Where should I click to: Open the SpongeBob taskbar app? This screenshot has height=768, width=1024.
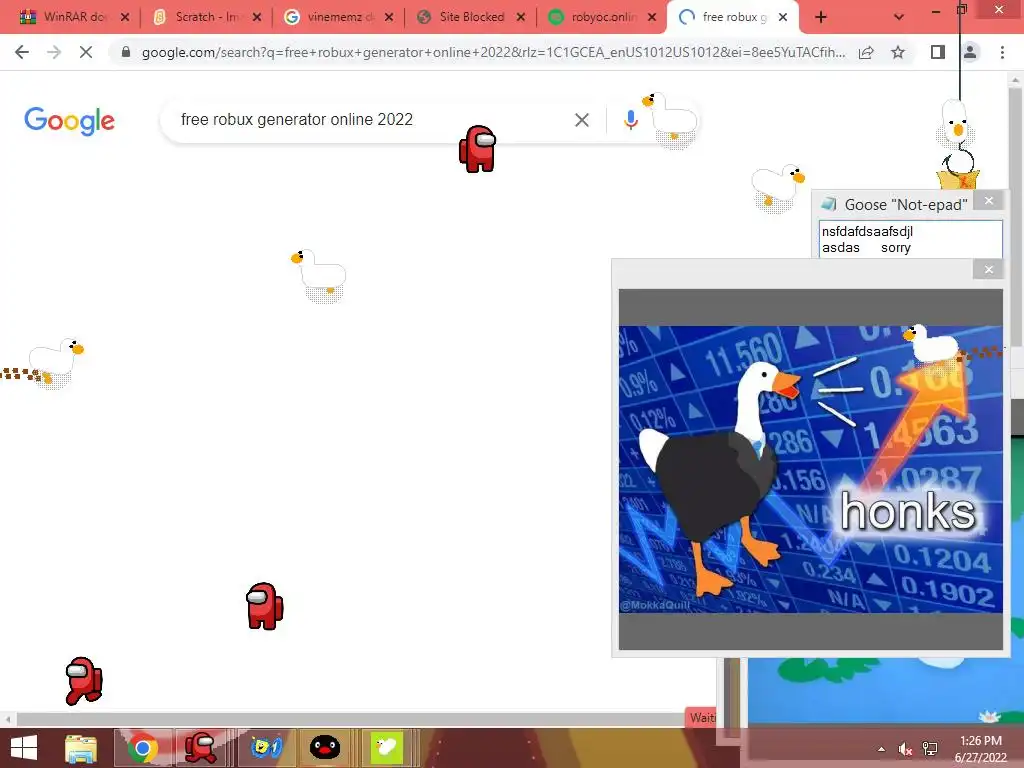click(x=266, y=748)
